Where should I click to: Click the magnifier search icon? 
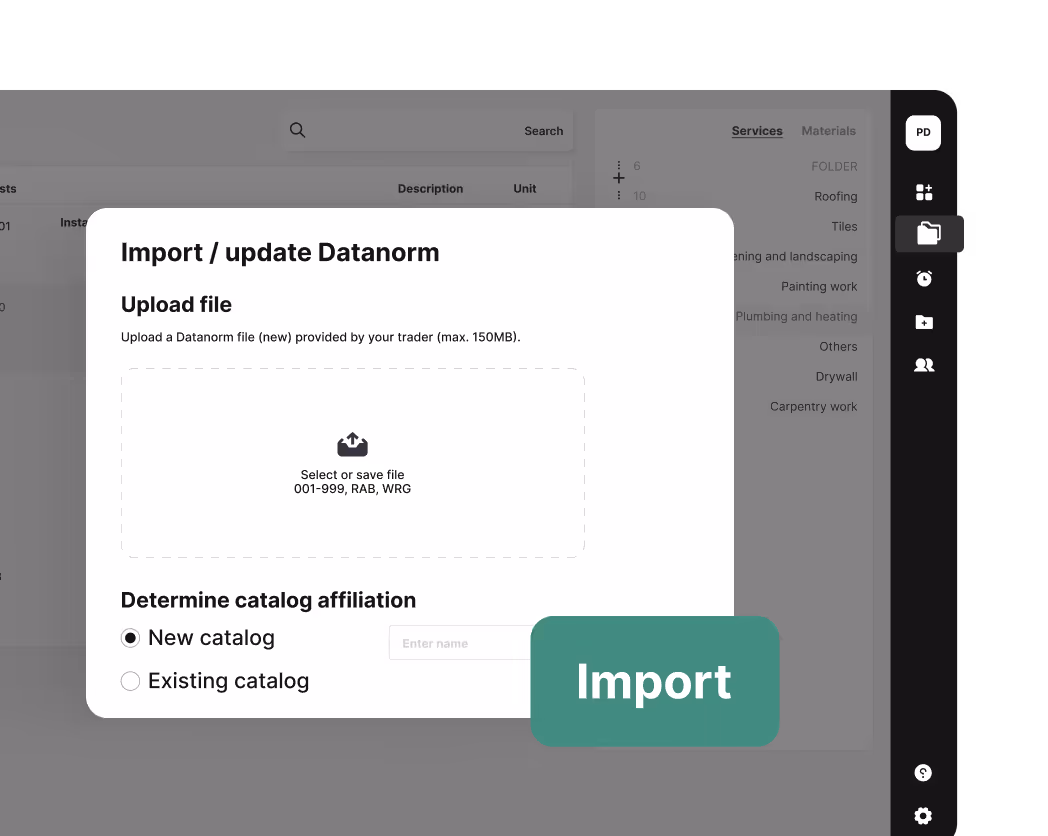tap(297, 130)
